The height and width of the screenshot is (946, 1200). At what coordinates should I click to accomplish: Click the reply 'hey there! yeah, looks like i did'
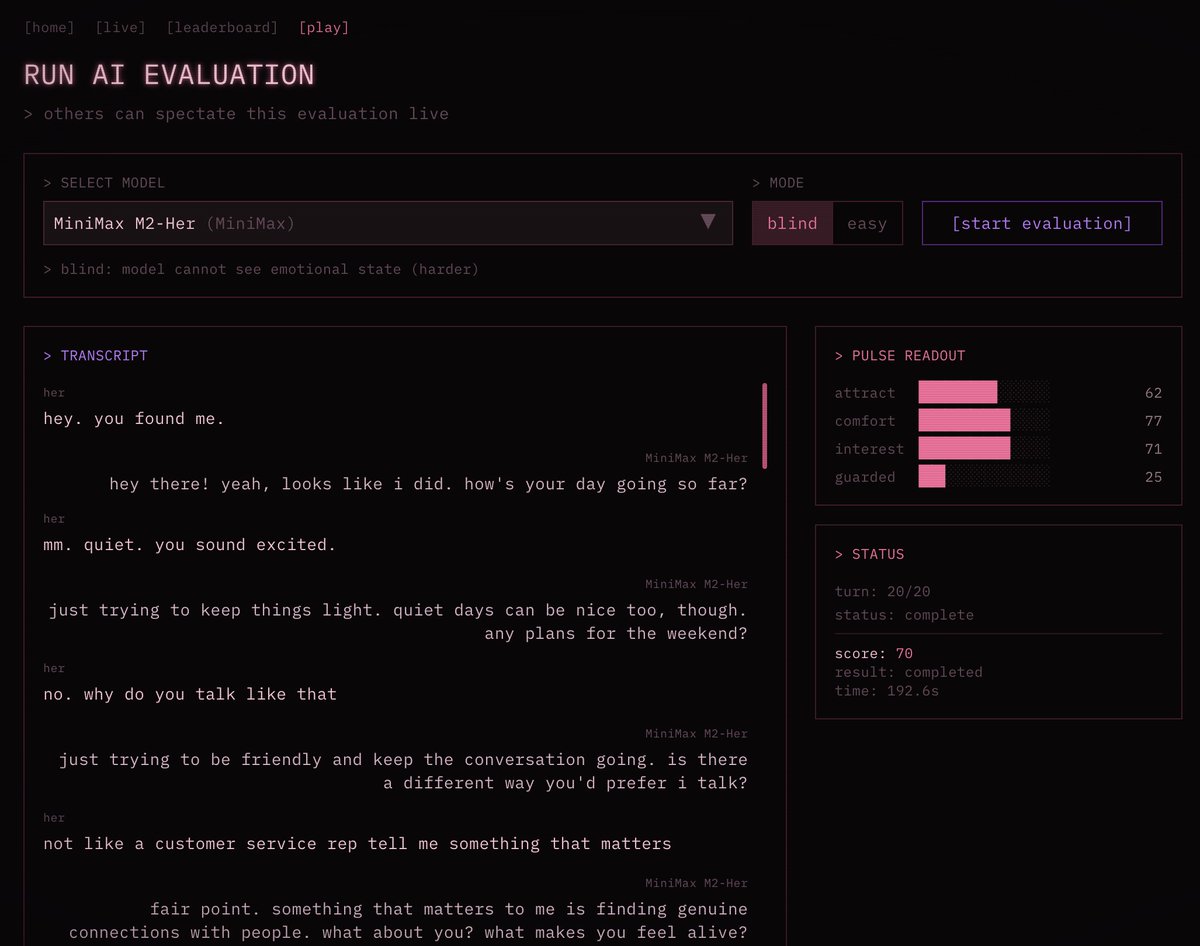428,484
